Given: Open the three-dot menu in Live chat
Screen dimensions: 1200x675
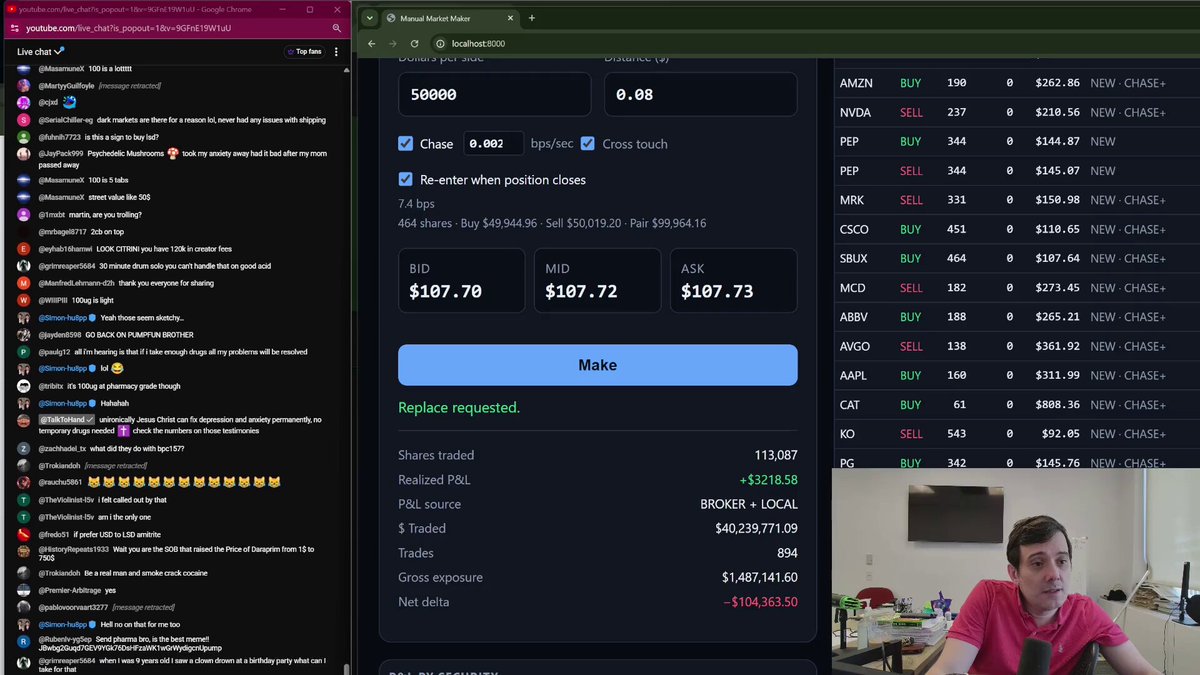Looking at the screenshot, I should [336, 51].
